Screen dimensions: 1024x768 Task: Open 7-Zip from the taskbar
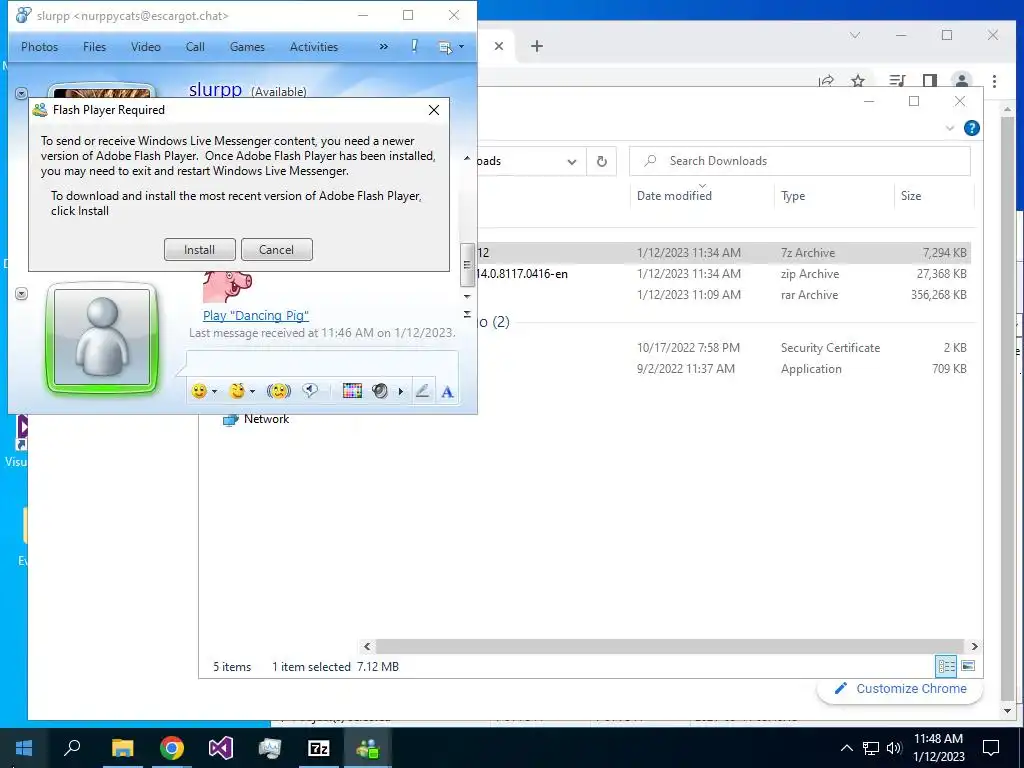319,748
